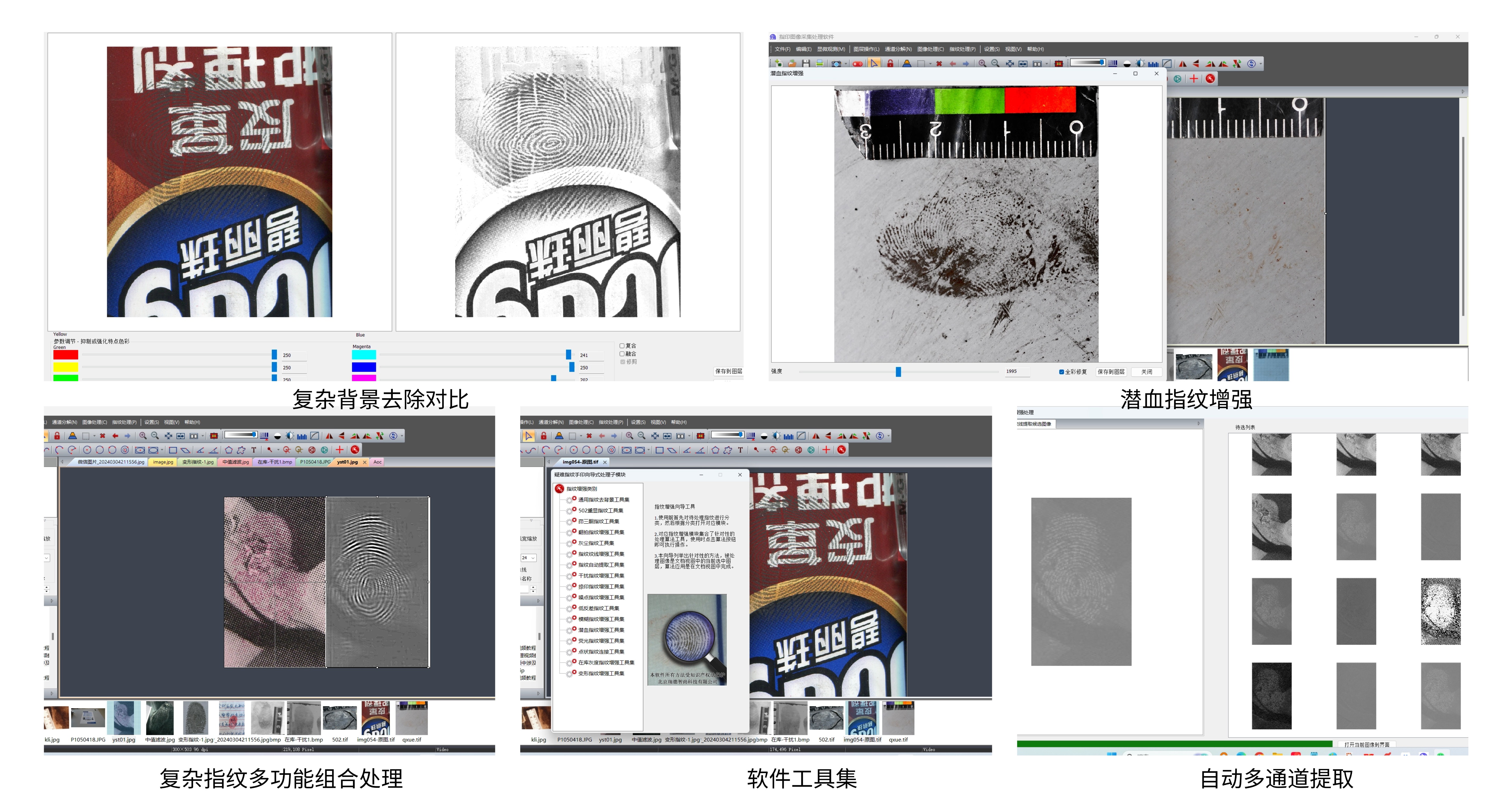Open ellipse tool dropdown arrow in 复杂指纹多功能组合处理 screenshot
The image size is (1493, 812).
tap(162, 450)
